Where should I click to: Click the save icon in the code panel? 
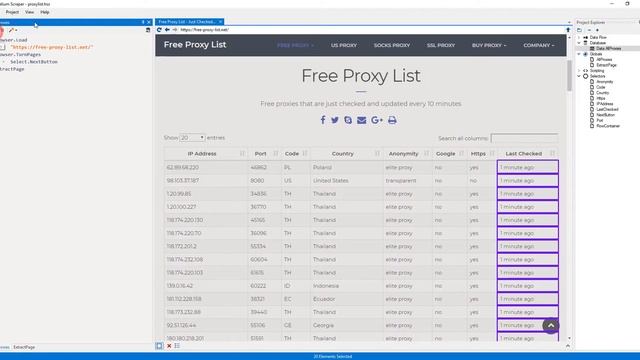tap(148, 30)
